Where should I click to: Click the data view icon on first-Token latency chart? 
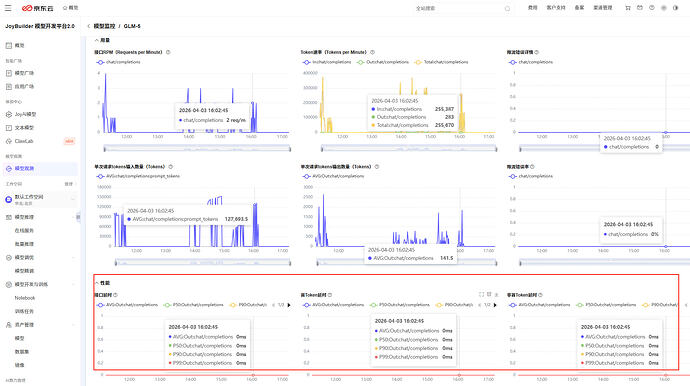pyautogui.click(x=489, y=294)
